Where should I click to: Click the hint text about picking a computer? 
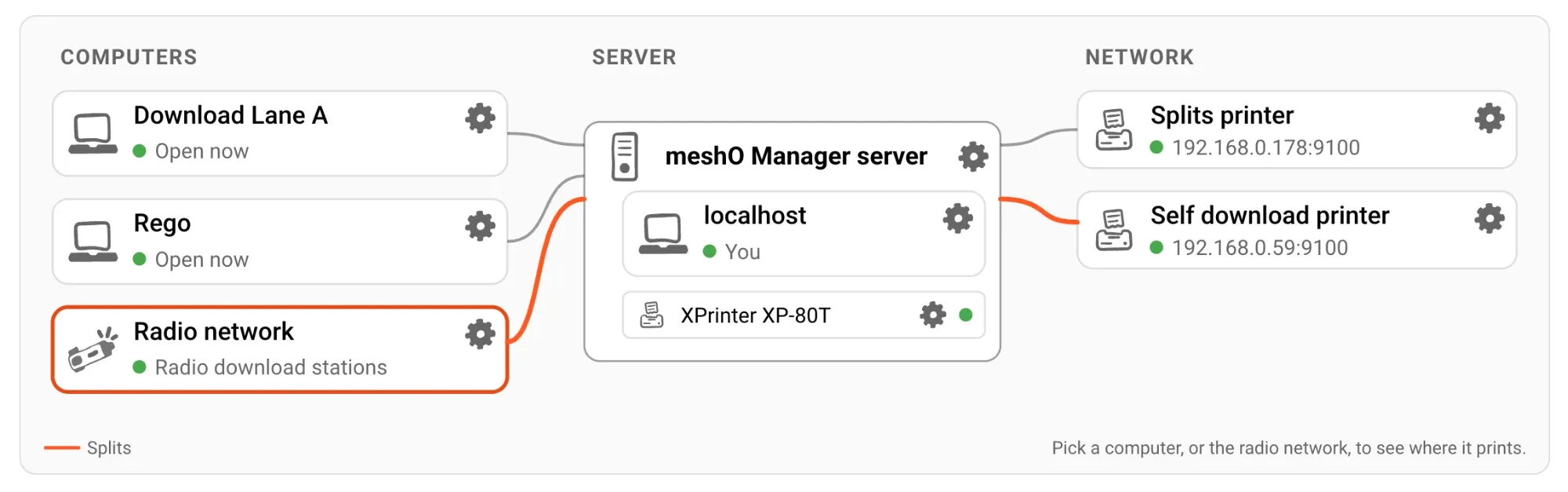point(1289,448)
